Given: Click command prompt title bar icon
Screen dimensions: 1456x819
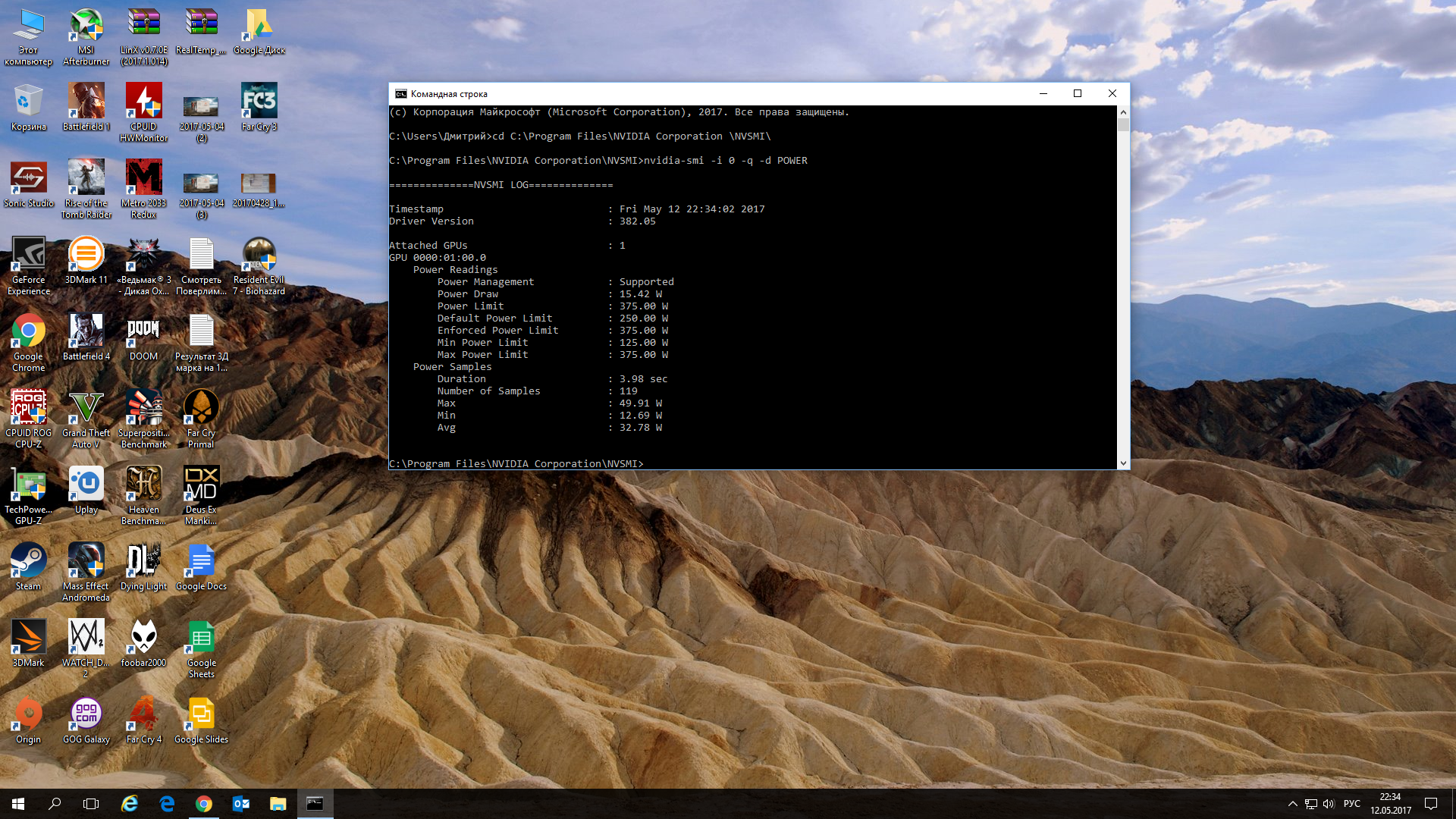Looking at the screenshot, I should [x=400, y=93].
